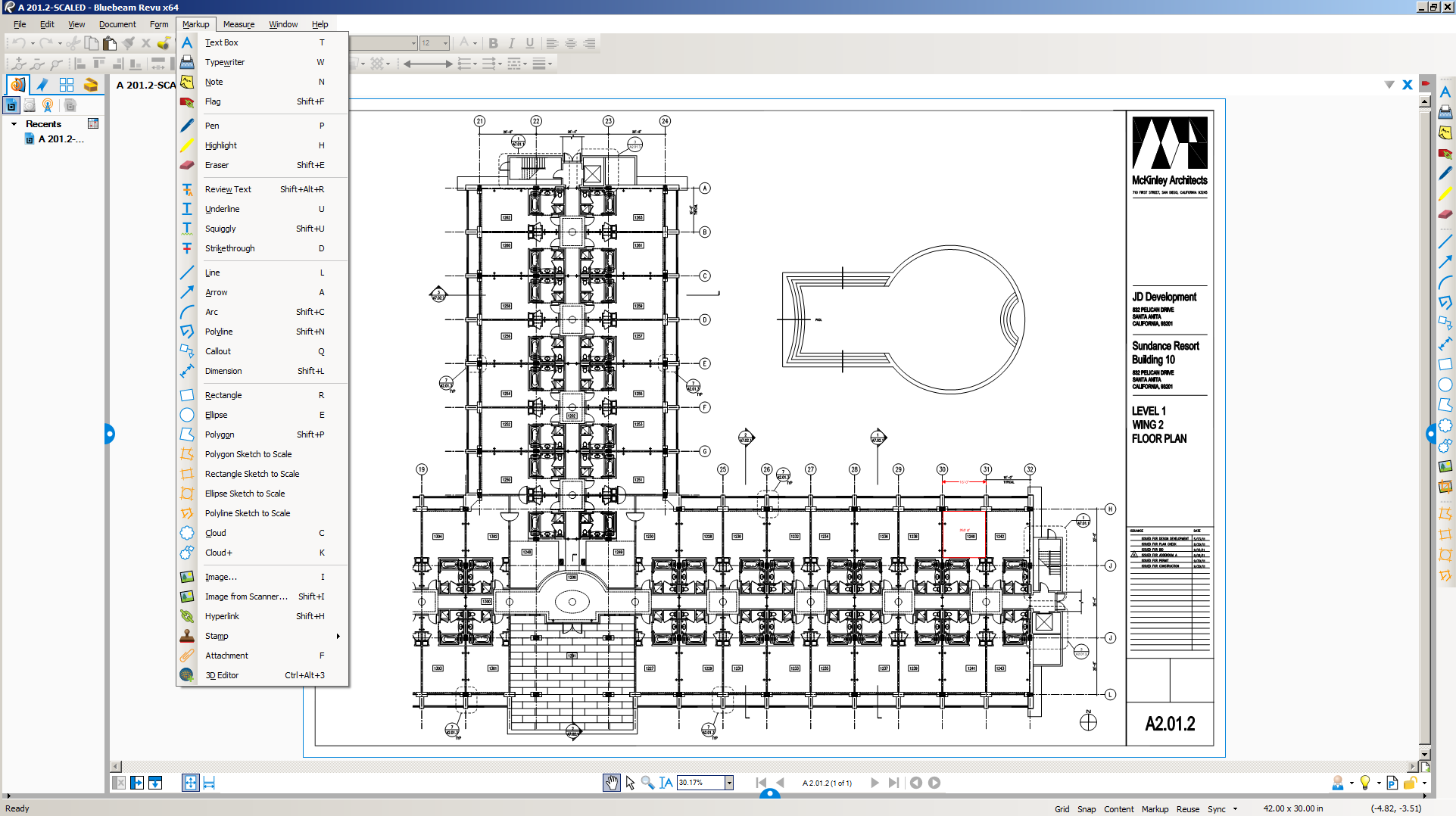Screen dimensions: 1456x816
Task: Go to the next page arrow
Action: 875,783
